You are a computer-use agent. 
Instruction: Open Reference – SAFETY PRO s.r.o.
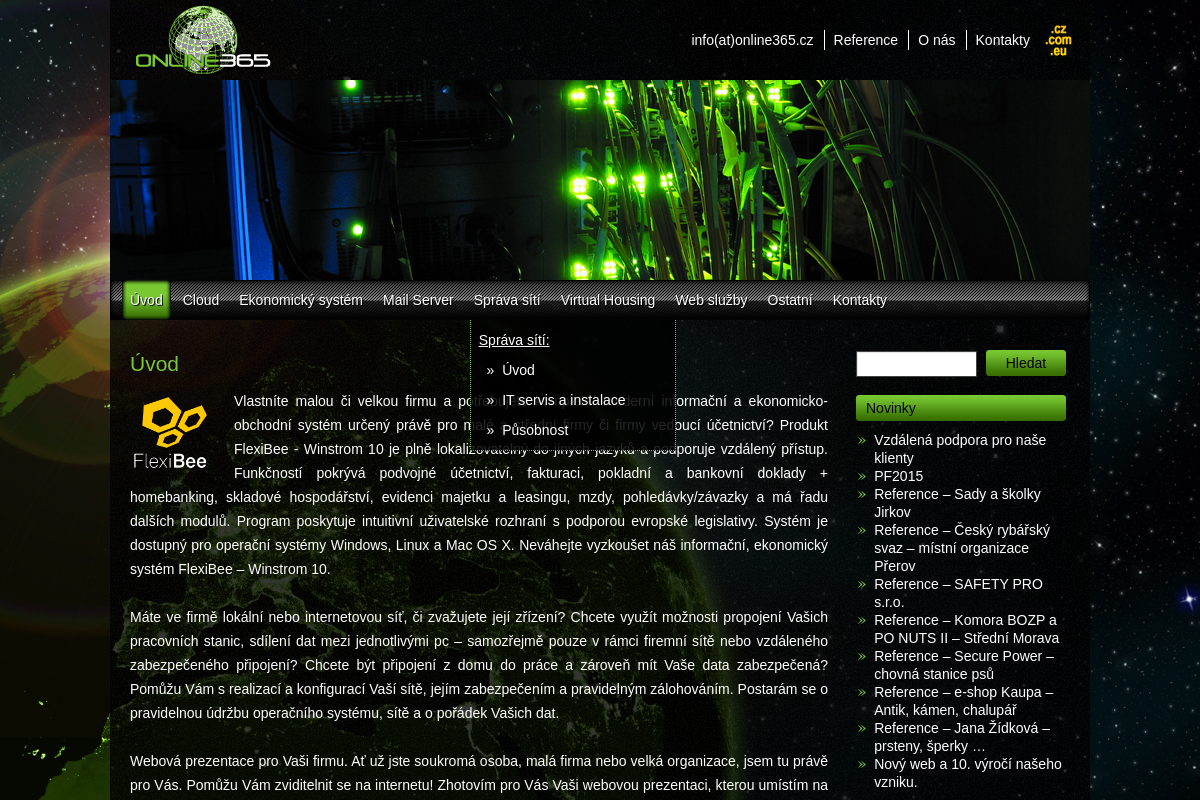[958, 593]
